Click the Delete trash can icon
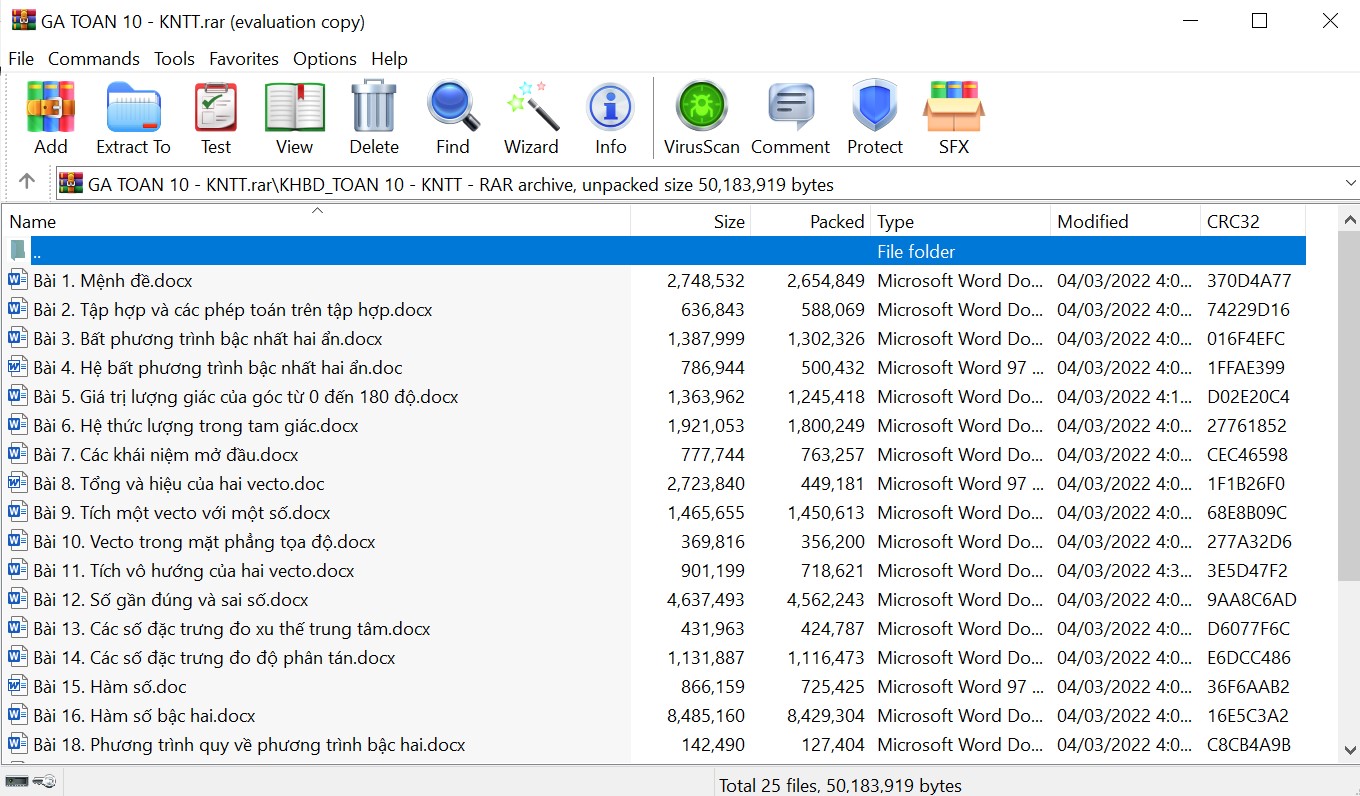The image size is (1360, 796). click(x=374, y=118)
